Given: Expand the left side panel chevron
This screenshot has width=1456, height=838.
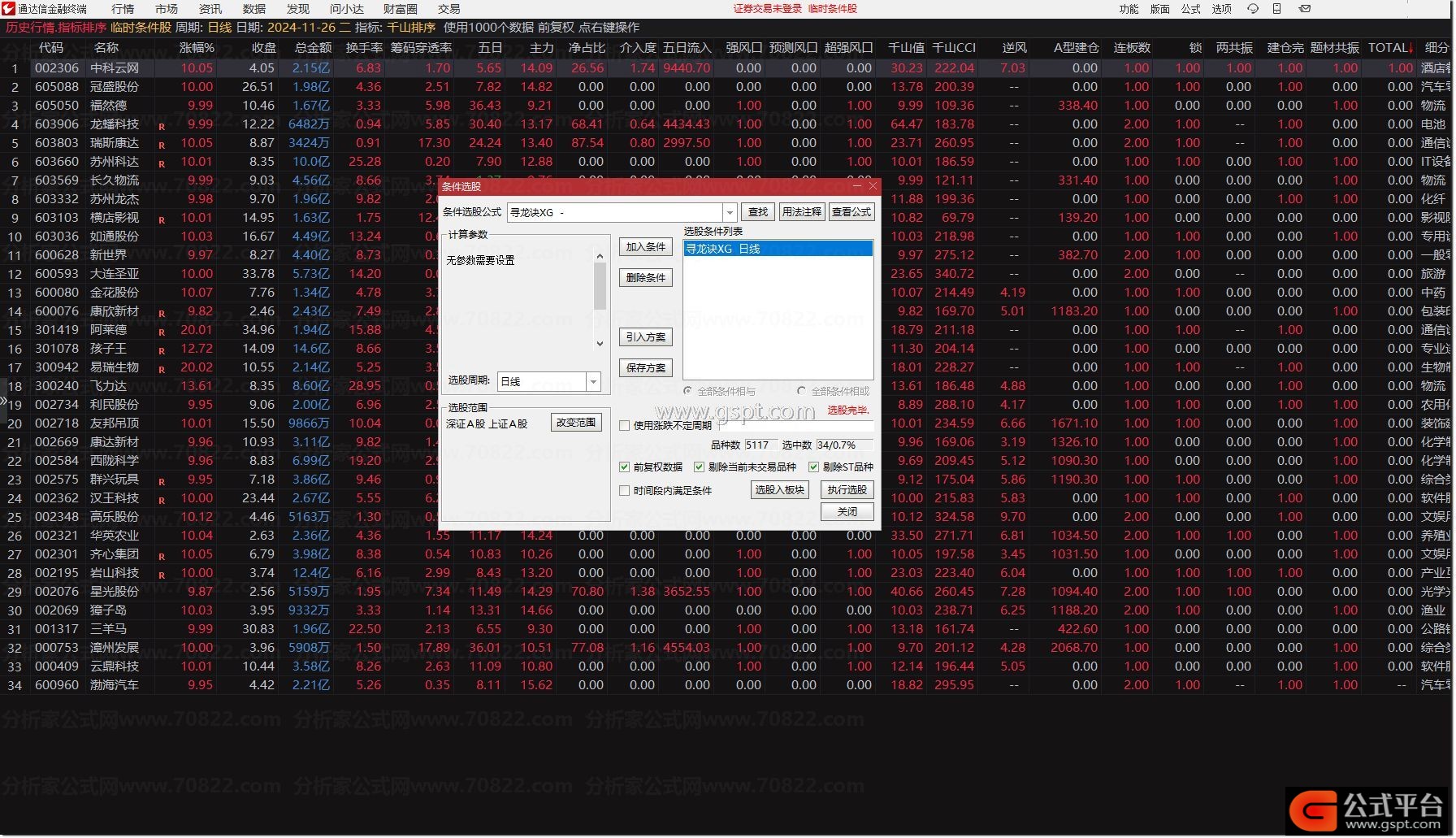Looking at the screenshot, I should pyautogui.click(x=3, y=401).
